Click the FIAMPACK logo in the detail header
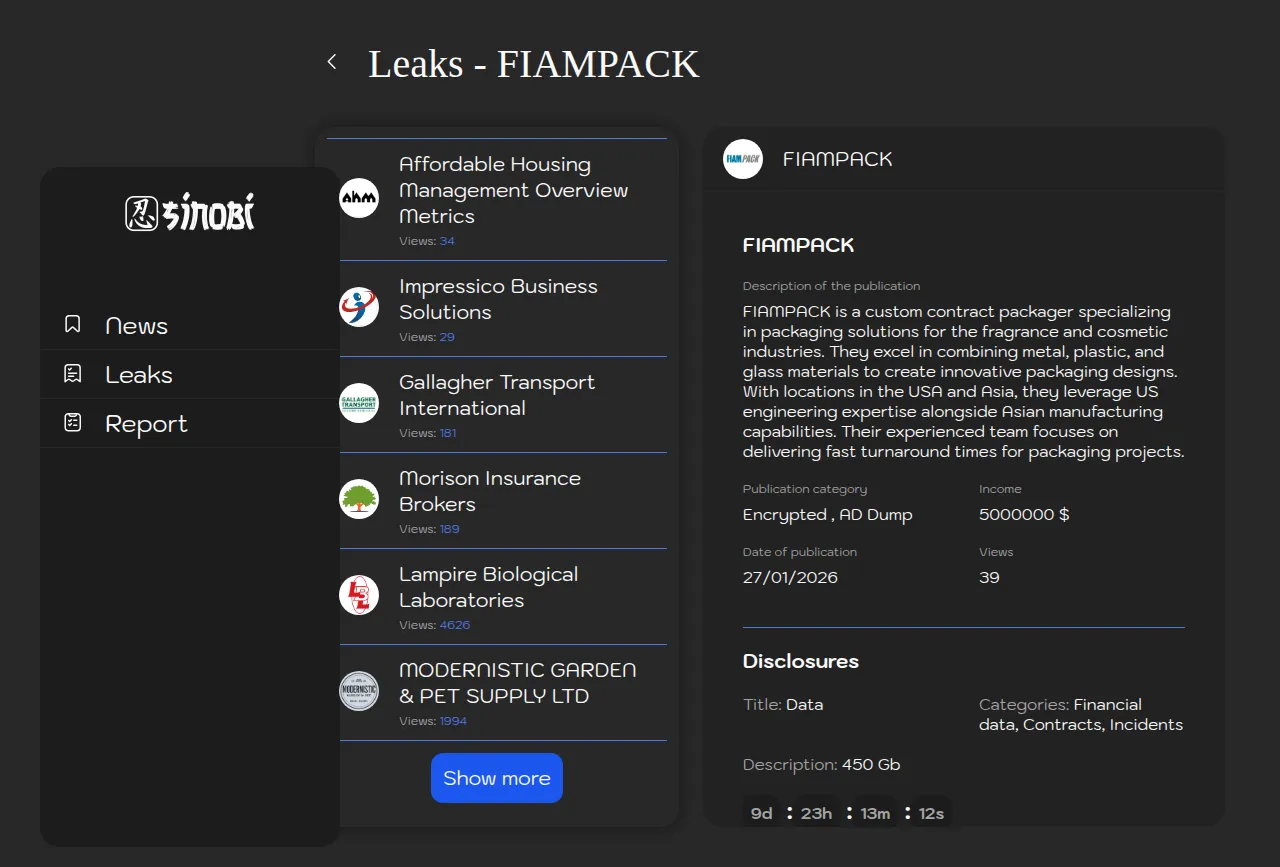 743,159
